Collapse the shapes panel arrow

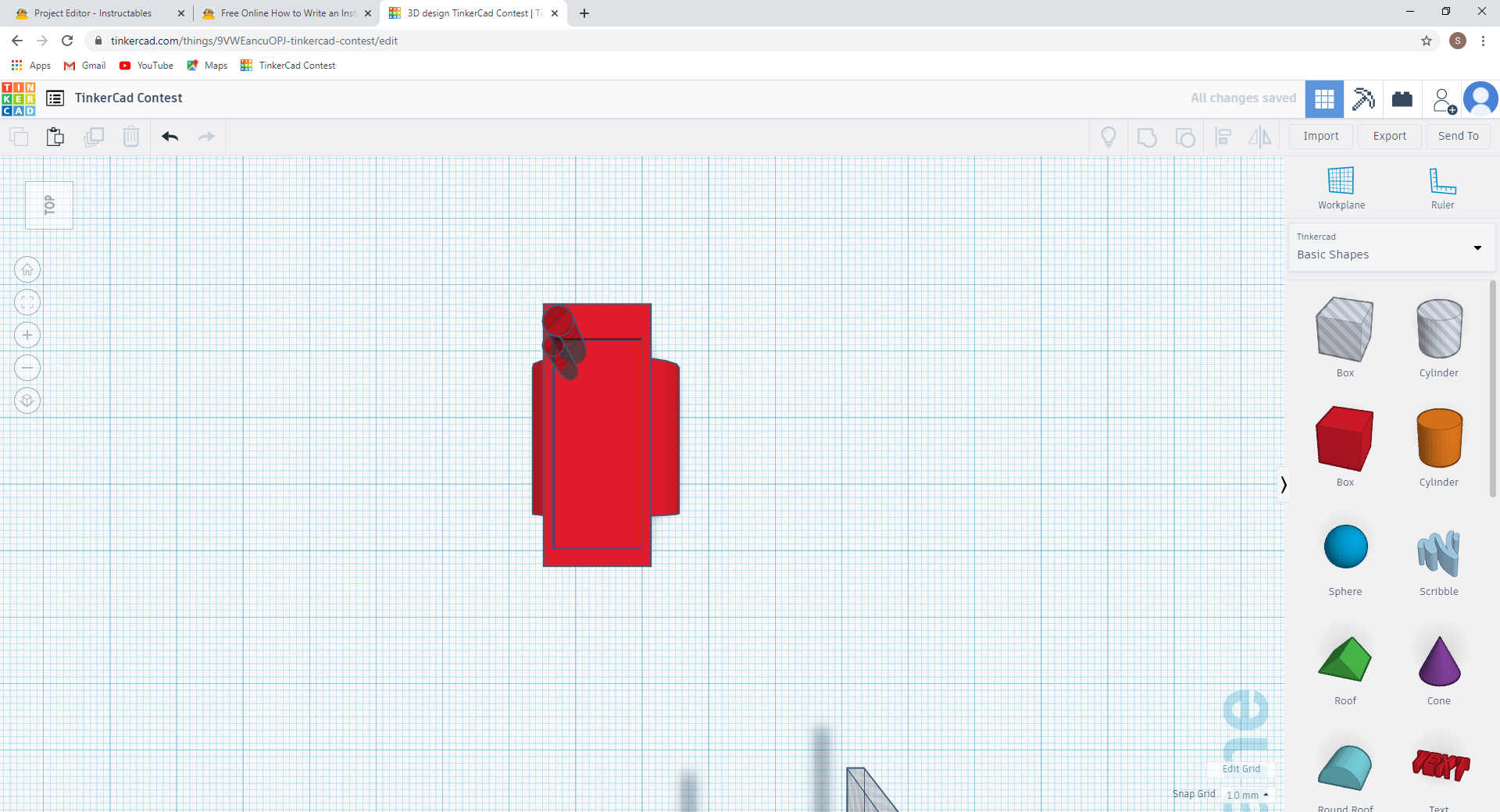(x=1283, y=485)
